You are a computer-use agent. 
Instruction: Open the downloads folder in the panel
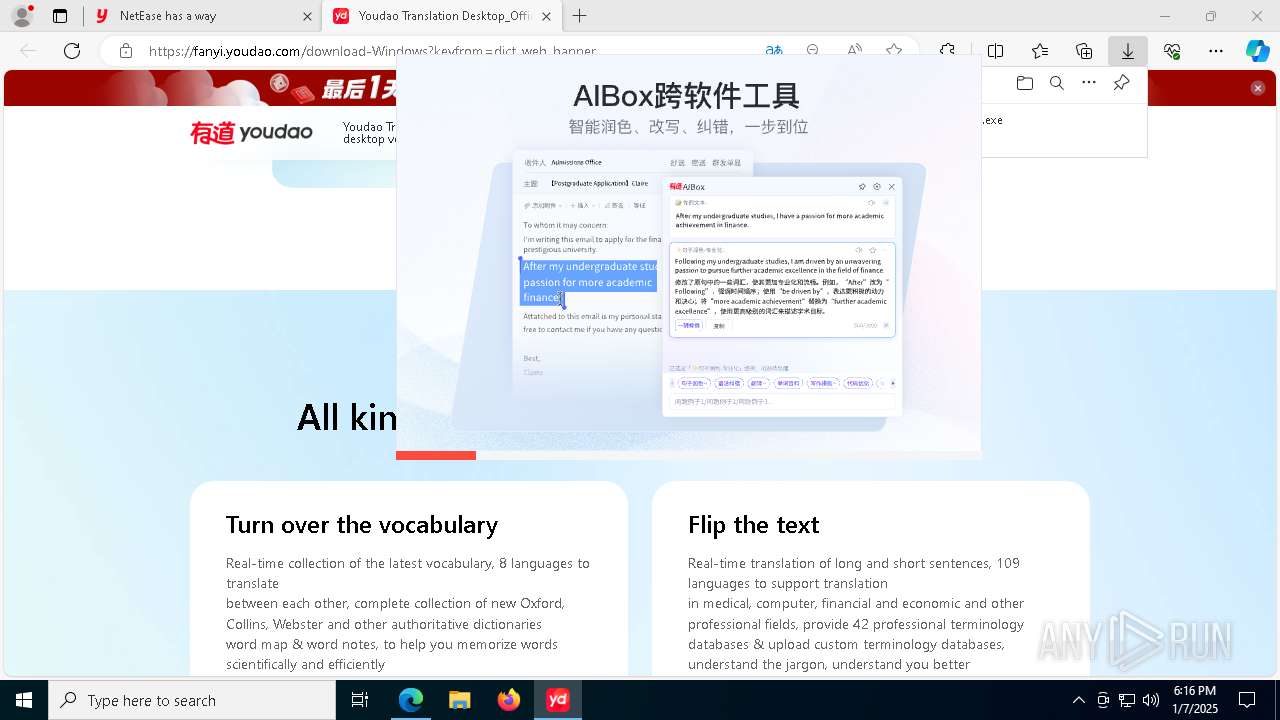coord(1025,83)
